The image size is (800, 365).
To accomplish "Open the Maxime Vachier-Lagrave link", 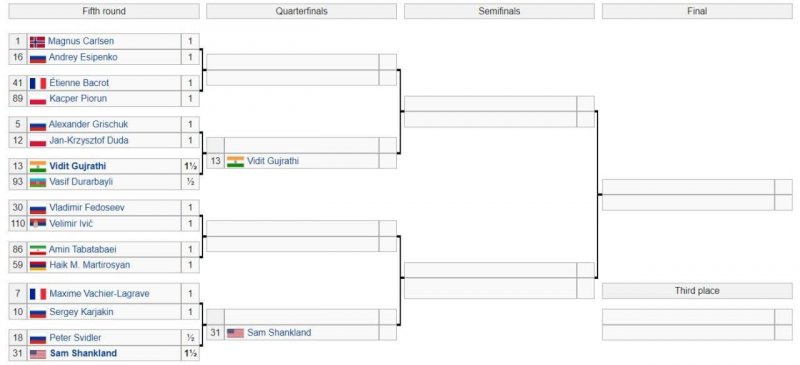I will click(x=99, y=294).
